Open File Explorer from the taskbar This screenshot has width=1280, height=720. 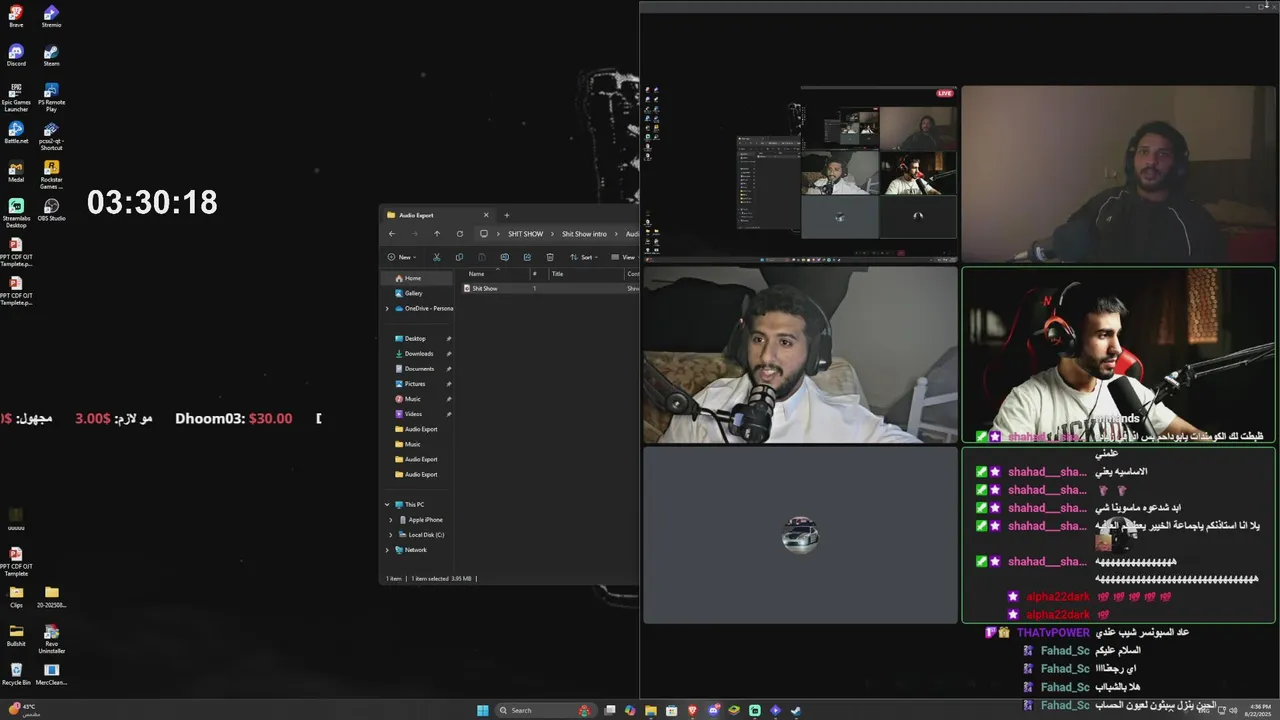click(x=651, y=710)
